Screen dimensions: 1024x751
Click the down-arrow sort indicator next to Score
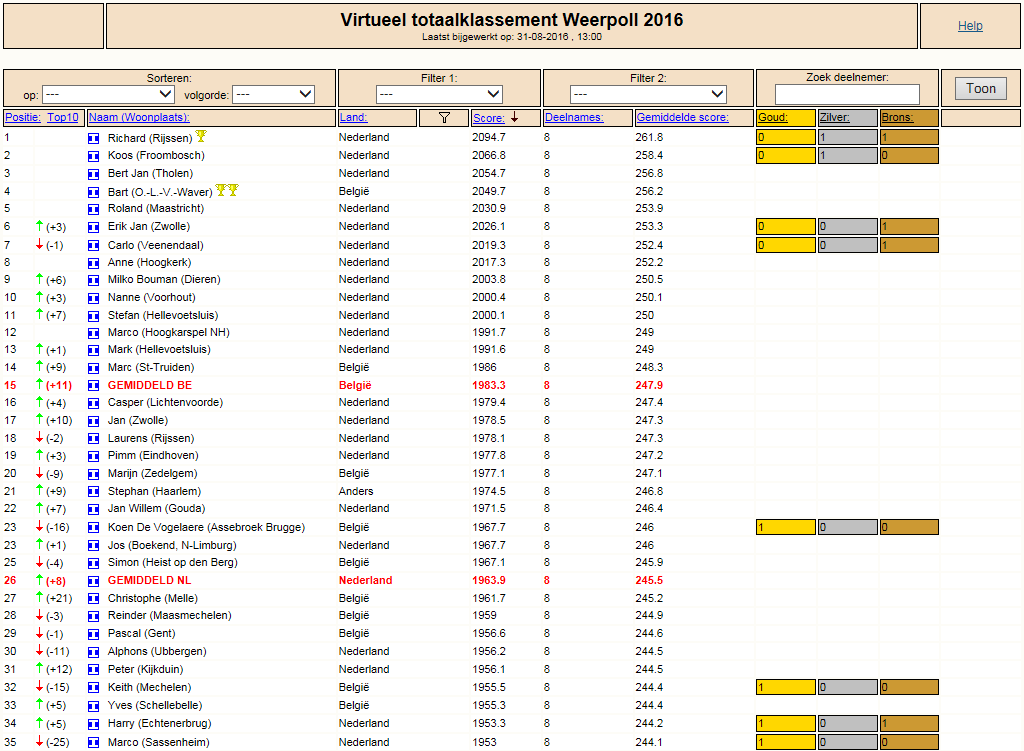pyautogui.click(x=515, y=117)
